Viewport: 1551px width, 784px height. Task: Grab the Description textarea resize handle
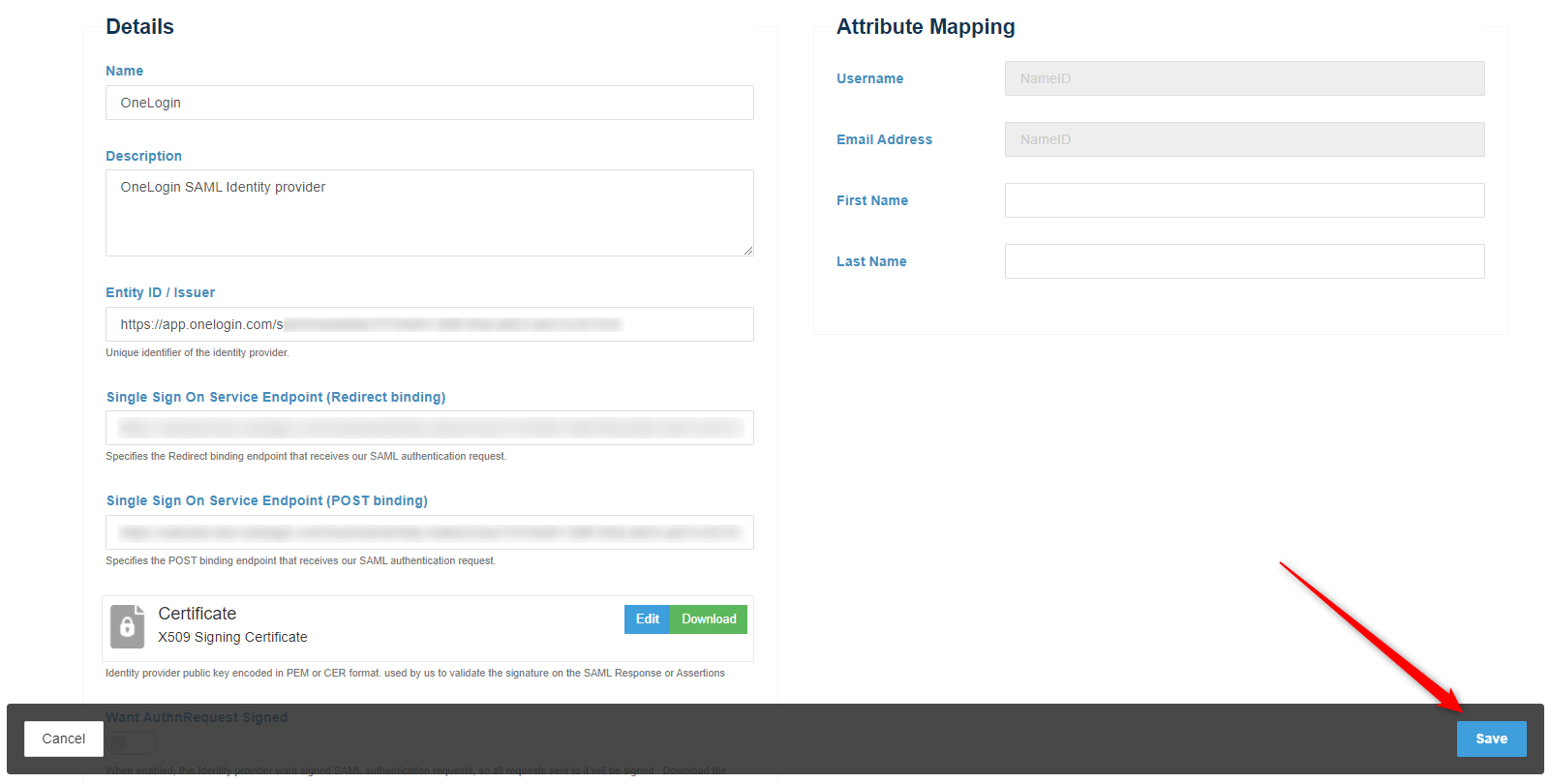tap(748, 251)
